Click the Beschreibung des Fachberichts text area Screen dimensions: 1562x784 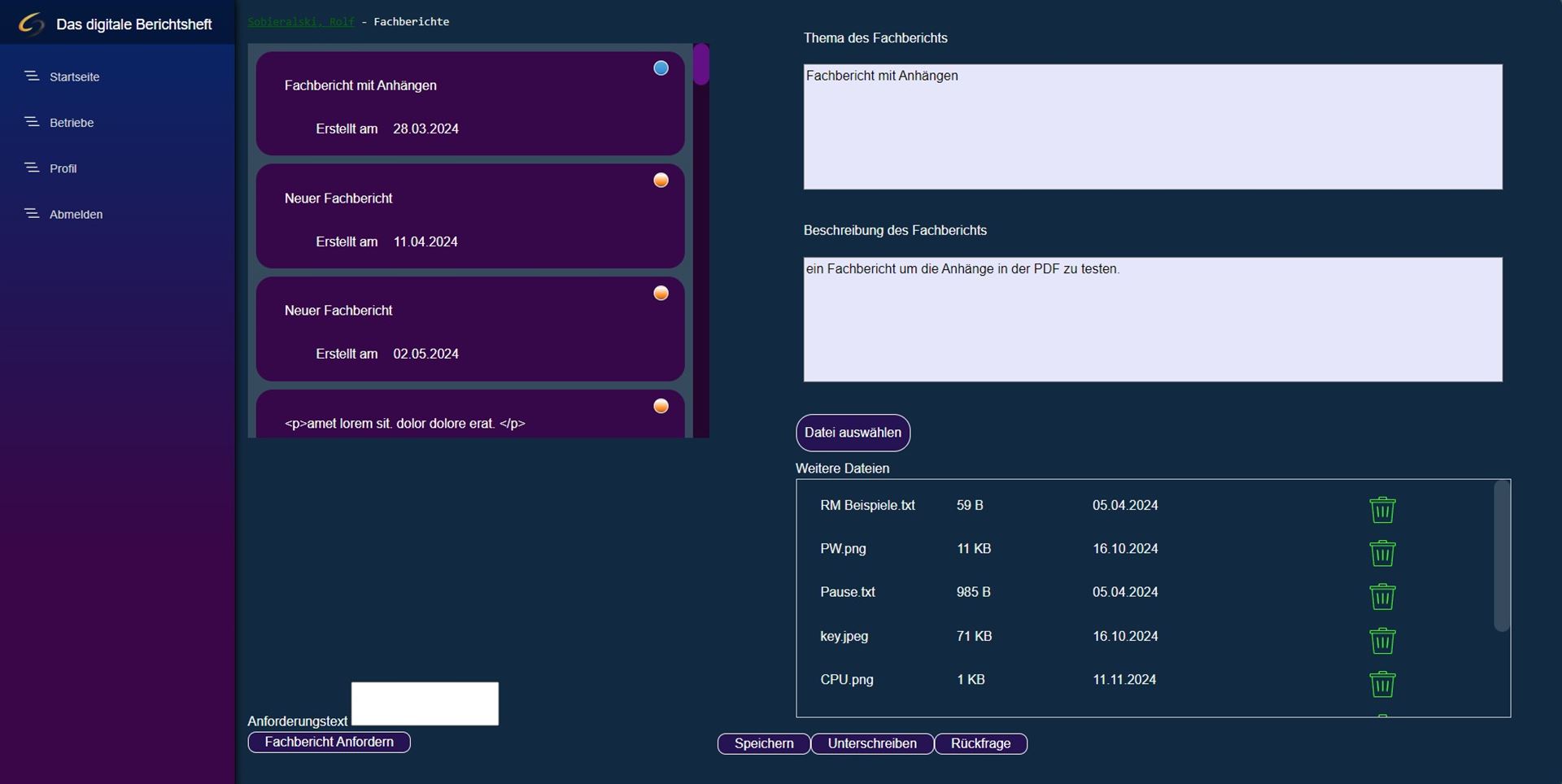point(1153,320)
